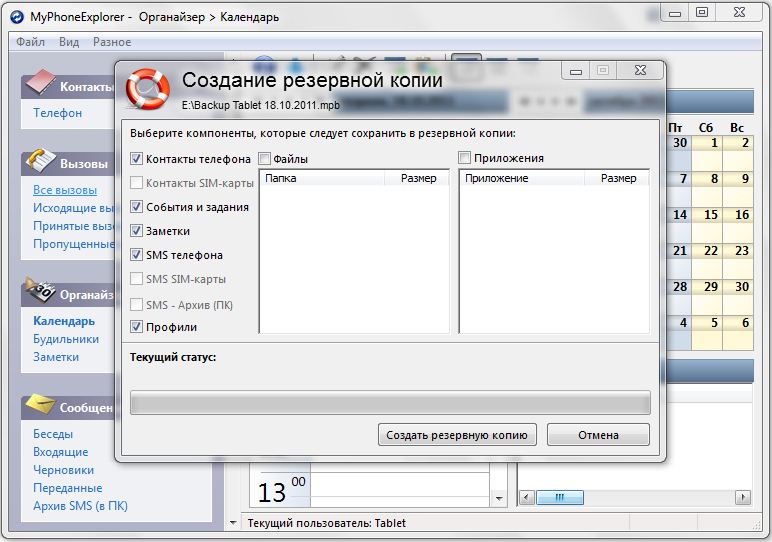Open Будильники in the sidebar

click(x=66, y=339)
